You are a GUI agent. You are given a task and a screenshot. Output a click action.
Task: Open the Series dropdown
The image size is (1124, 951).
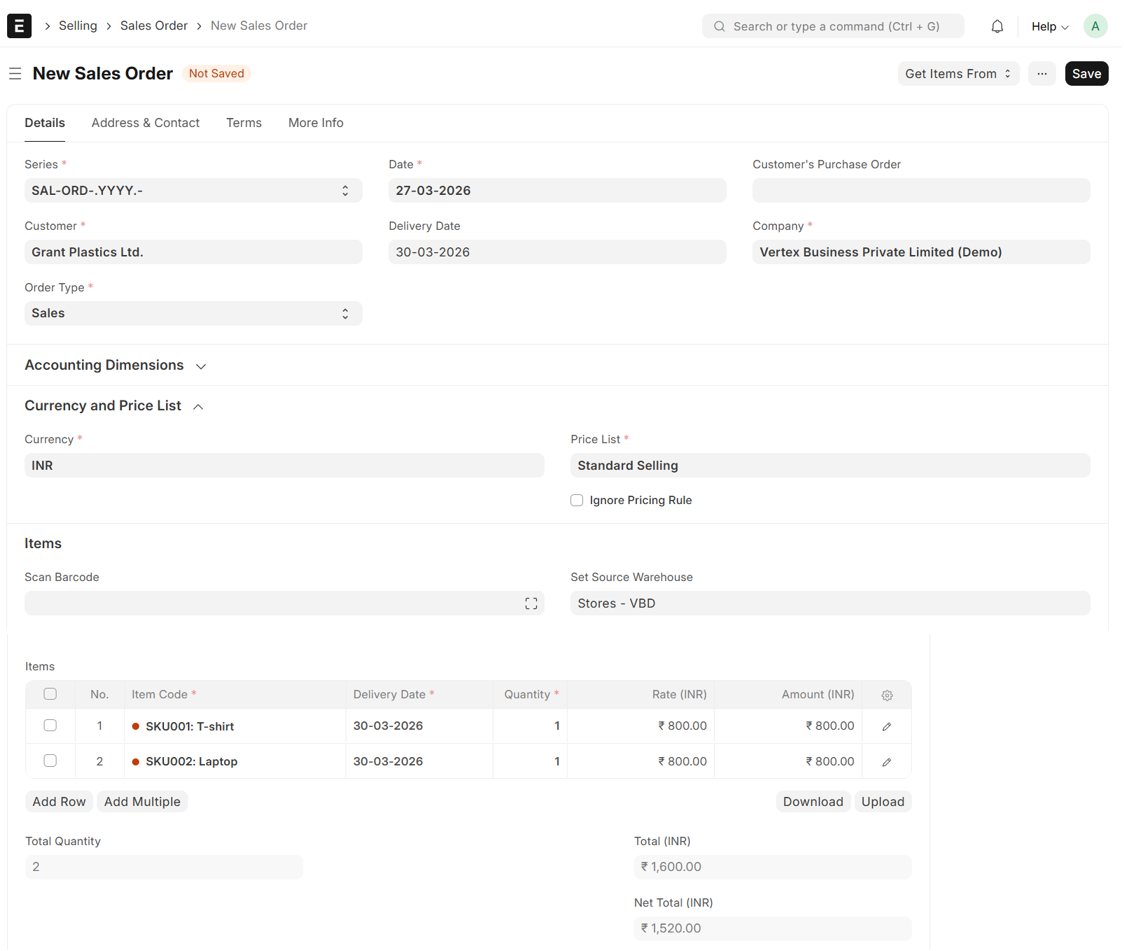193,191
